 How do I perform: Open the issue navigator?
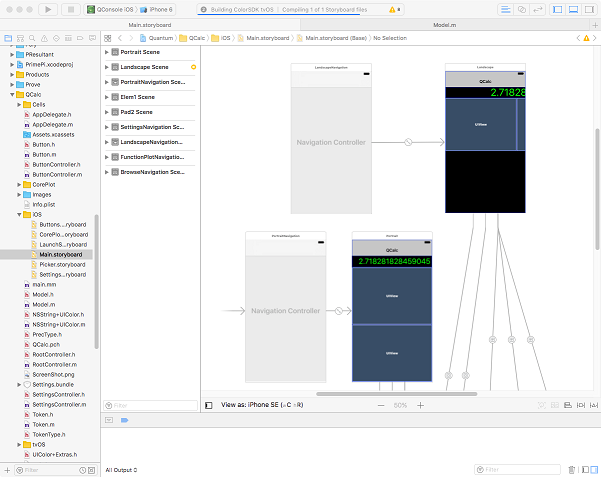click(44, 38)
